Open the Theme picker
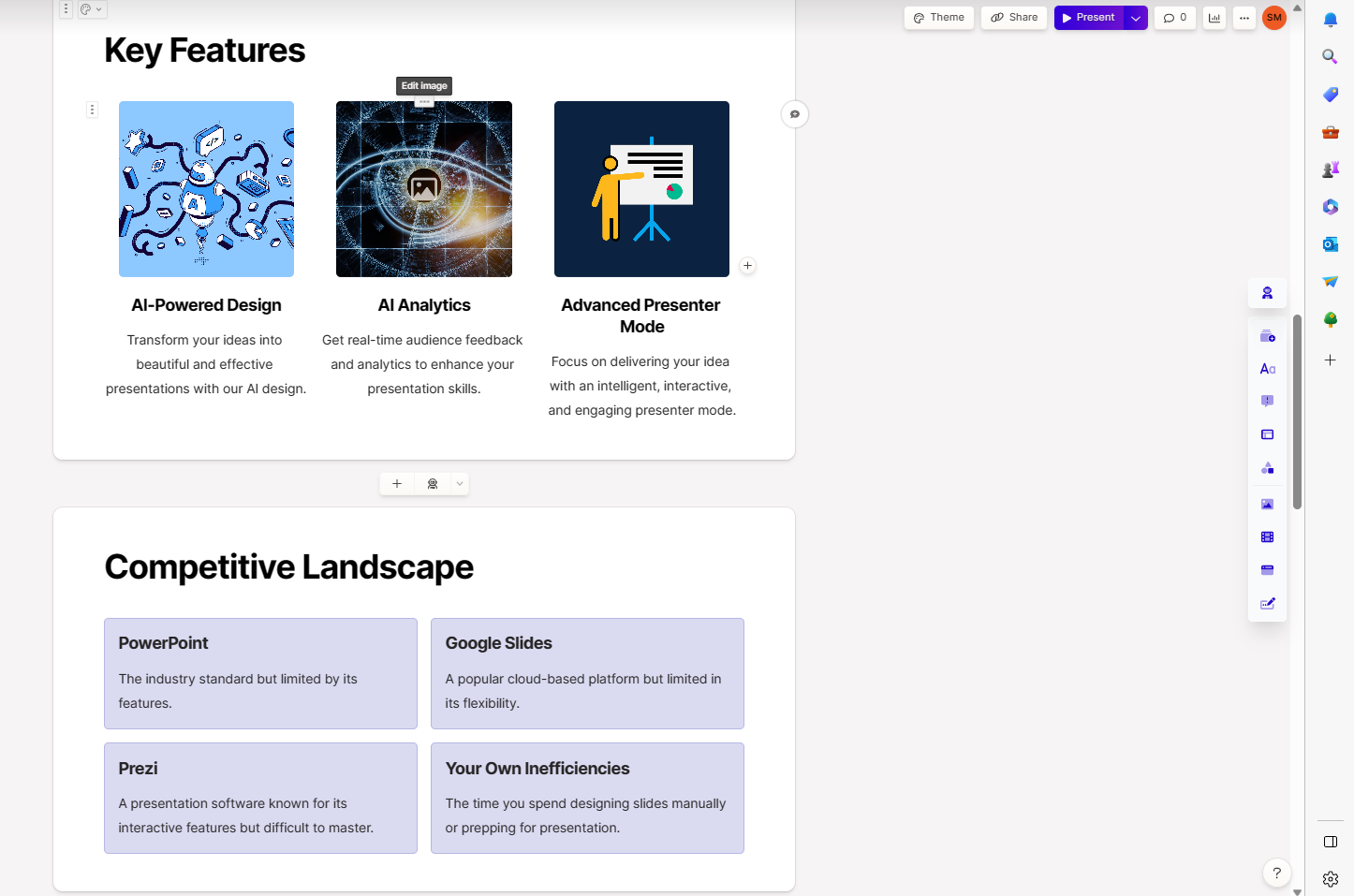 [939, 18]
